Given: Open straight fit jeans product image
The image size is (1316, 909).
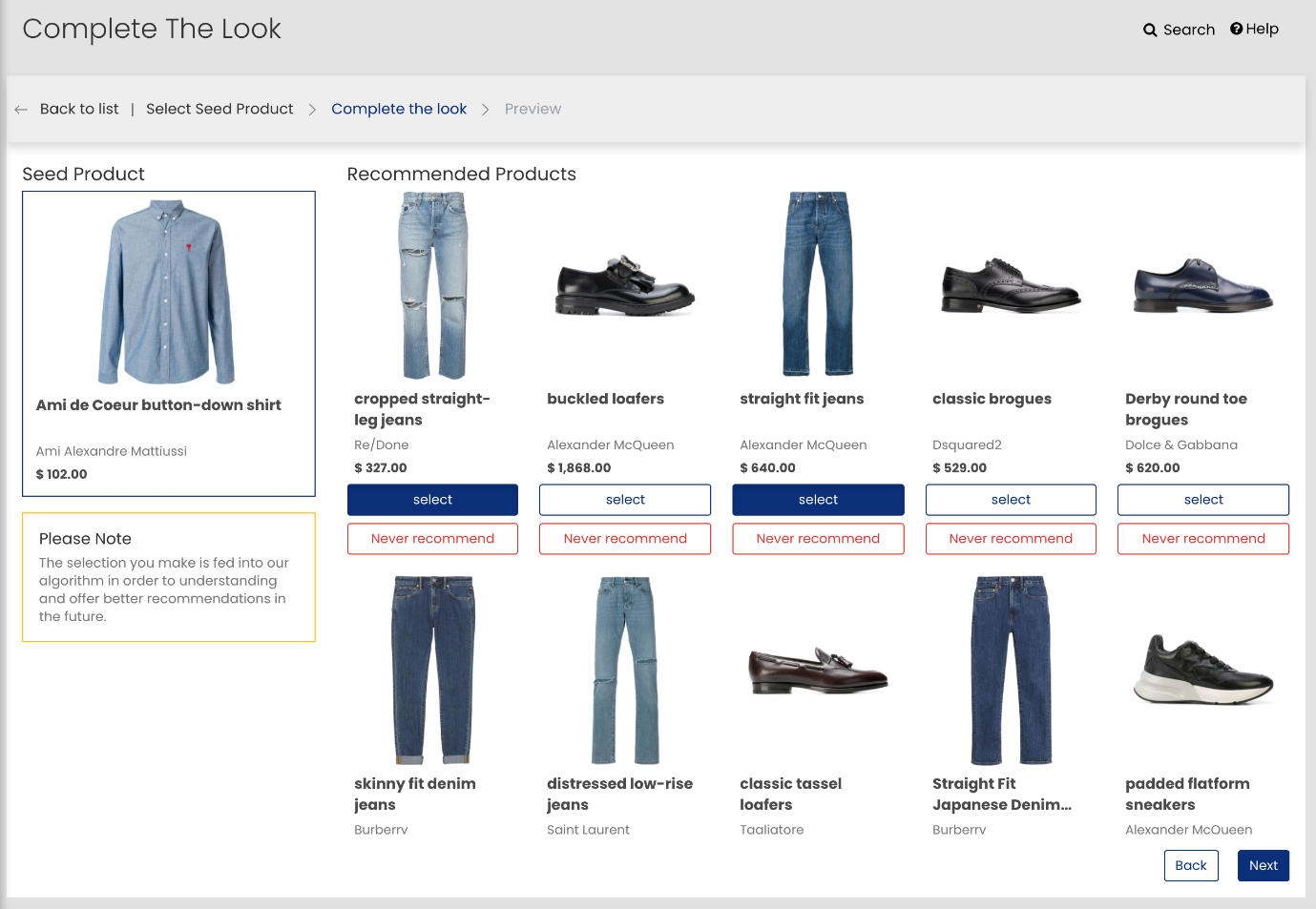Looking at the screenshot, I should 818,284.
